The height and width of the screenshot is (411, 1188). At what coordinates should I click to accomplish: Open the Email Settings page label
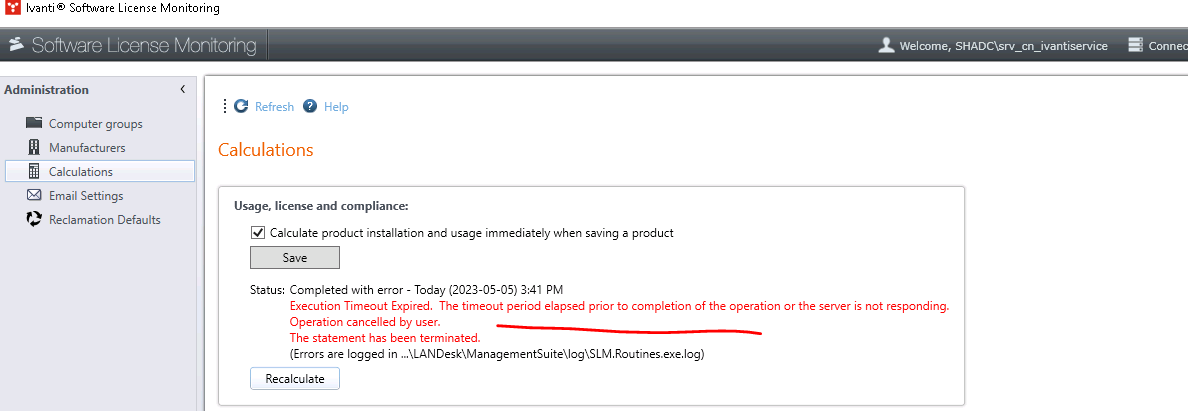tap(86, 195)
